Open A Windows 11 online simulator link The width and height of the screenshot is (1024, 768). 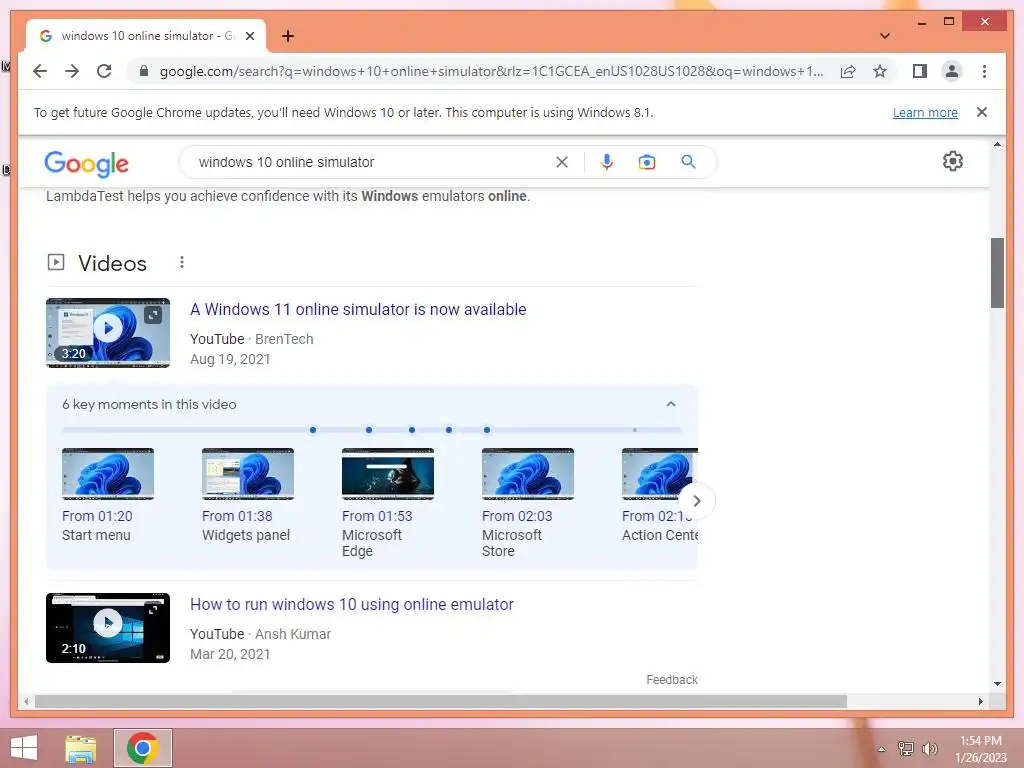coord(358,310)
